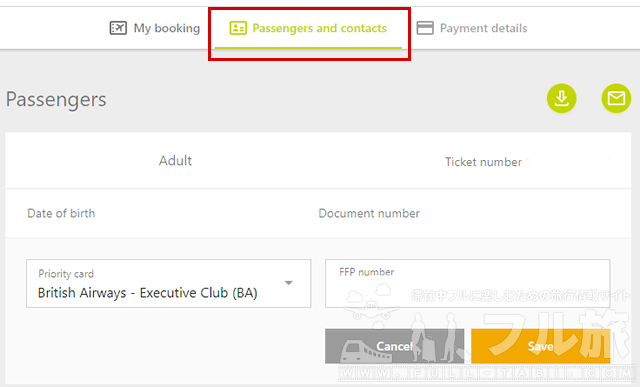Click the green download icon button
Screen dimensions: 640x387
click(x=562, y=98)
